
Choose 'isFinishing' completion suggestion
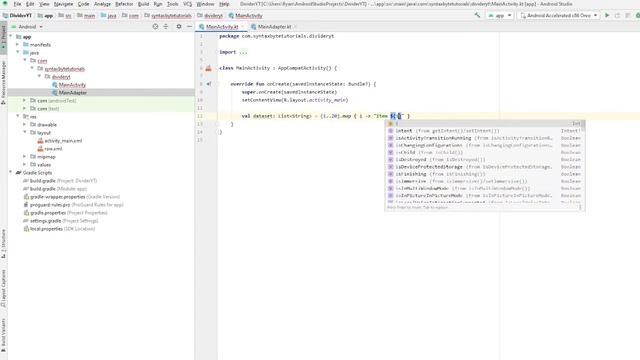(484, 174)
